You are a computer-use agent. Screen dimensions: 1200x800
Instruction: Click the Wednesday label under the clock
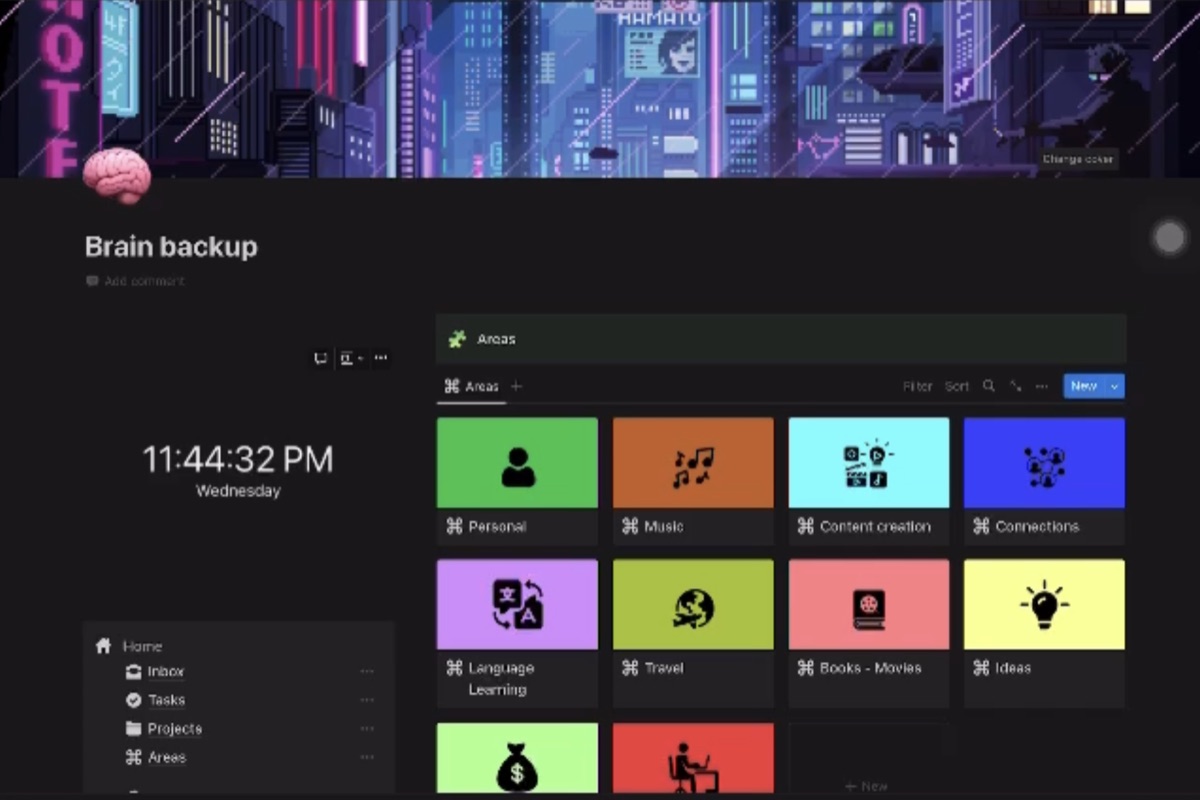238,491
